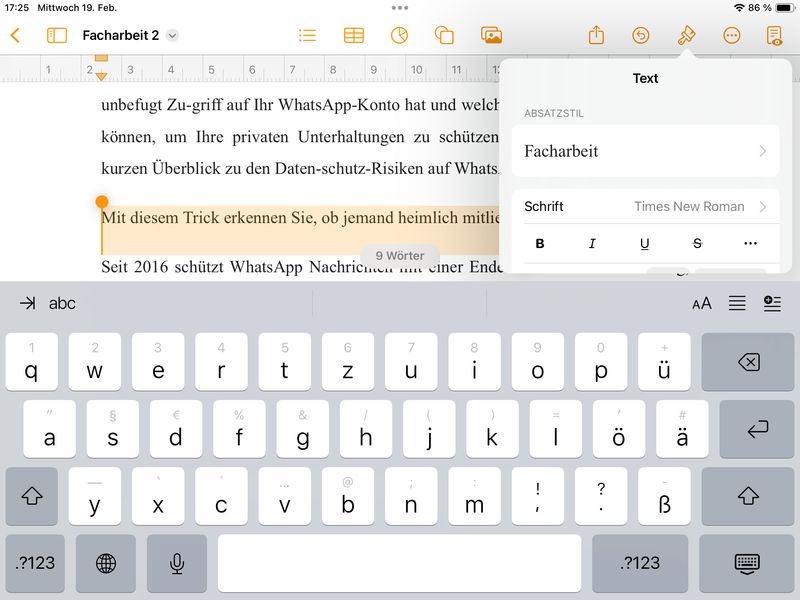The image size is (800, 600).
Task: Tap the Wi-Fi status icon
Action: coord(739,8)
